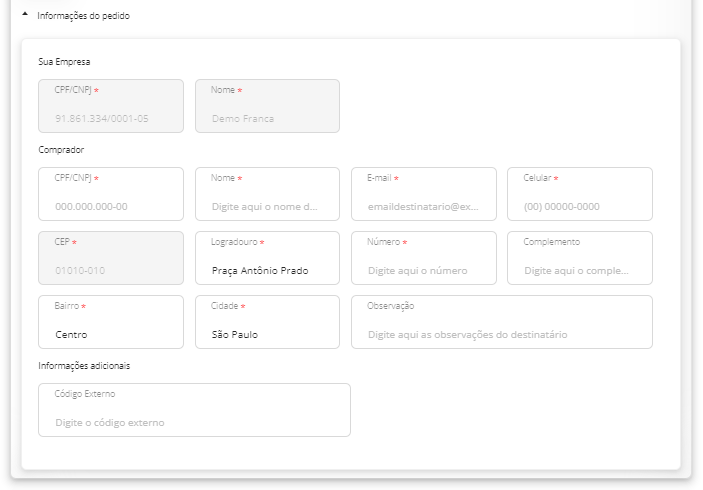This screenshot has height=490, width=703.
Task: Click the Comprador section label
Action: coord(61,150)
